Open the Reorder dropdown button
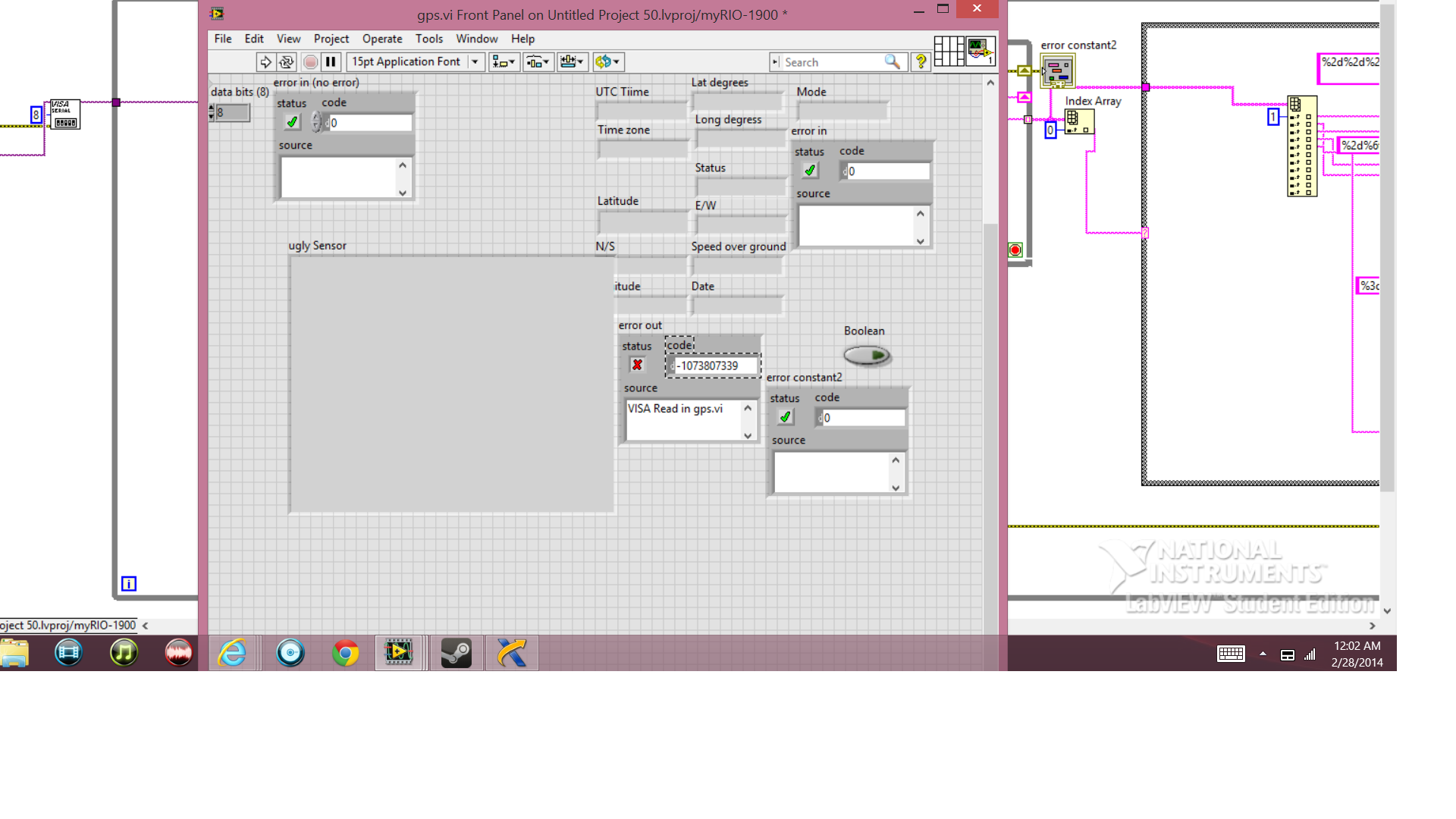 click(x=608, y=62)
